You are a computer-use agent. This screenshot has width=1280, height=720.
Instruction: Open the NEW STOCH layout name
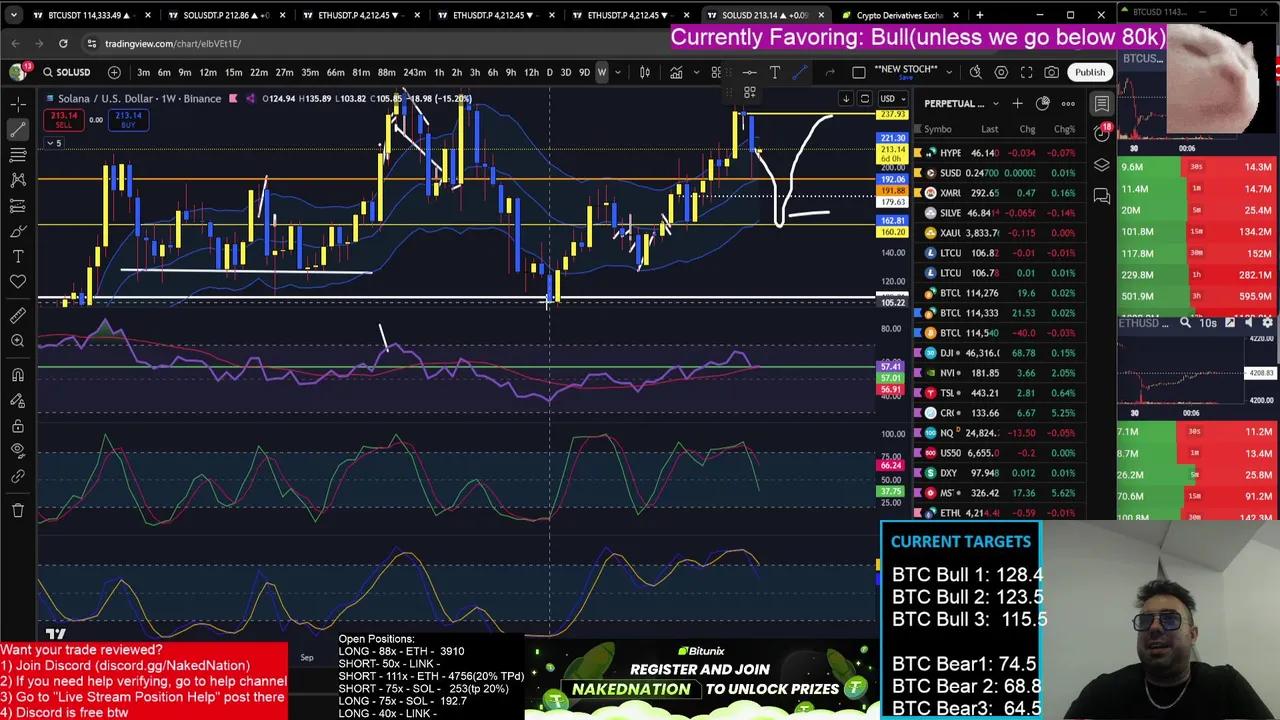[x=905, y=70]
